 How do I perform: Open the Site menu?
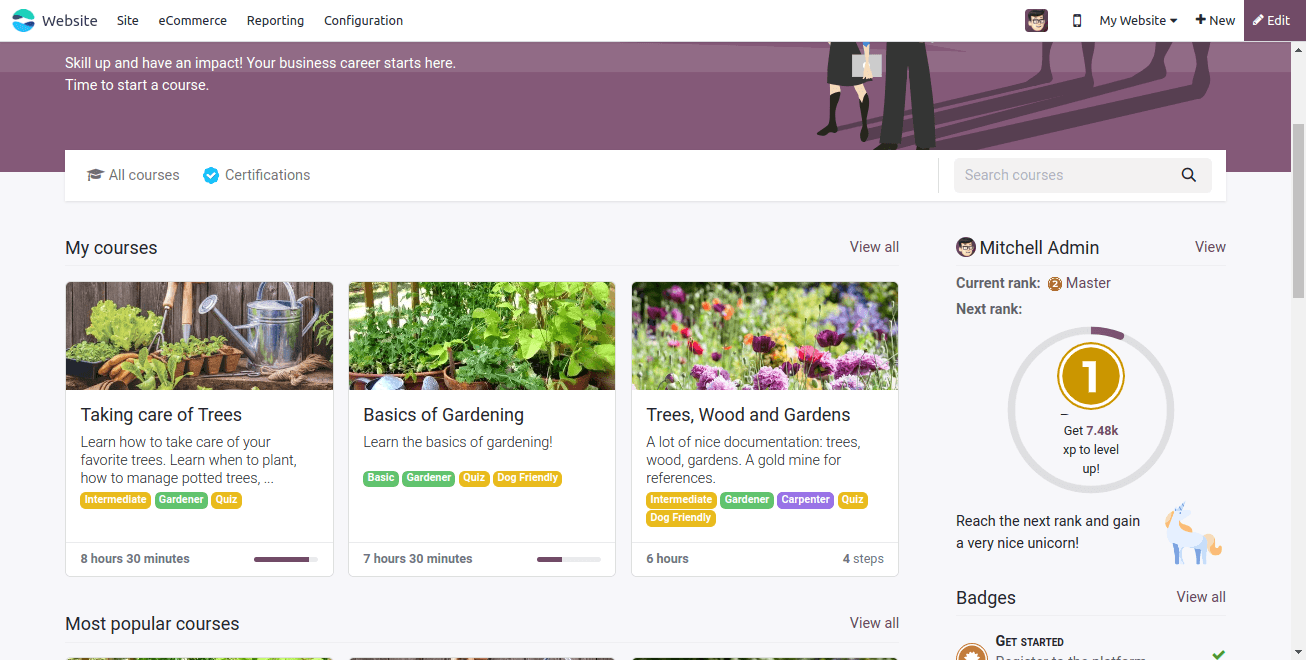tap(128, 20)
